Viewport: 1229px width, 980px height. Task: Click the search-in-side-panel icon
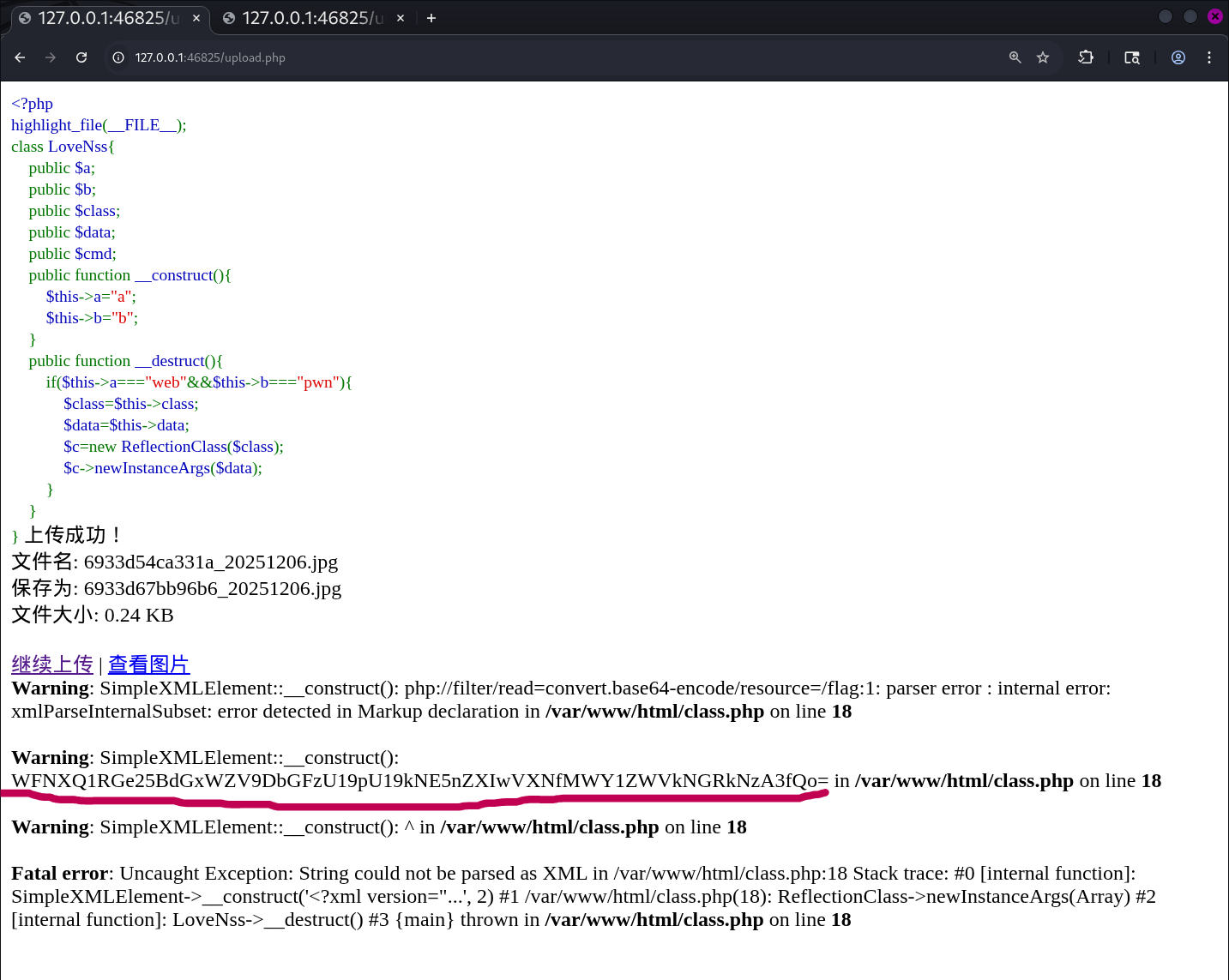[1132, 57]
